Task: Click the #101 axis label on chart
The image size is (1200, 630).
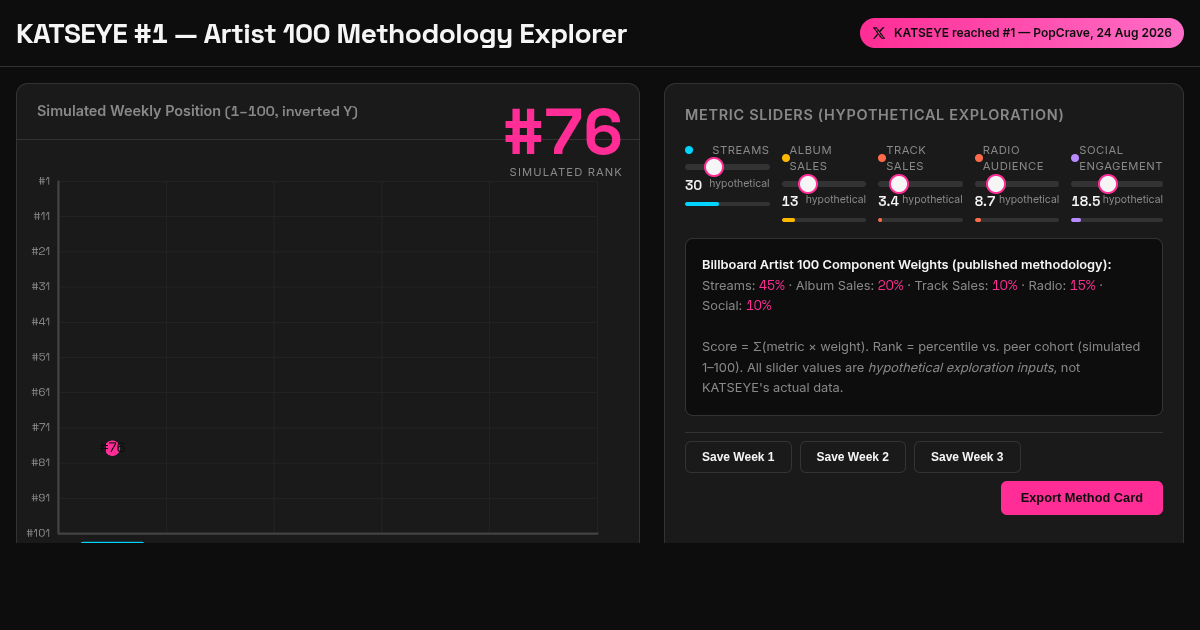Action: 38,533
